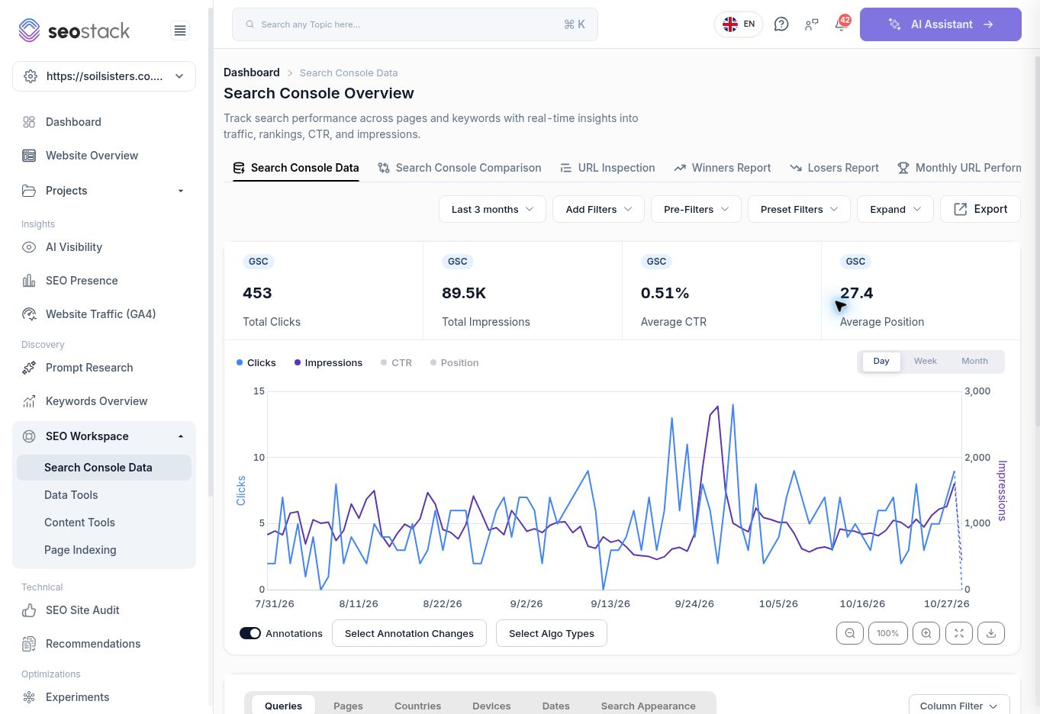Image resolution: width=1040 pixels, height=714 pixels.
Task: Switch to the Pages tab
Action: pos(348,706)
